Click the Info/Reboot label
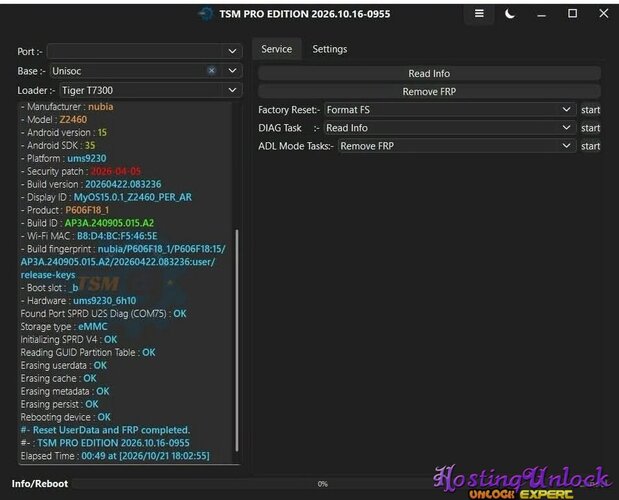 pos(39,483)
